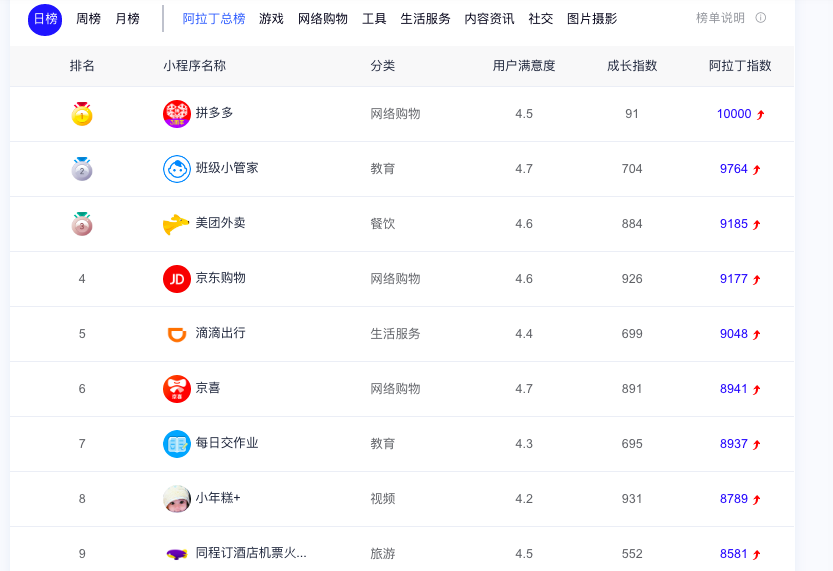Click the silver second-place medal icon
833x571 pixels.
82,169
